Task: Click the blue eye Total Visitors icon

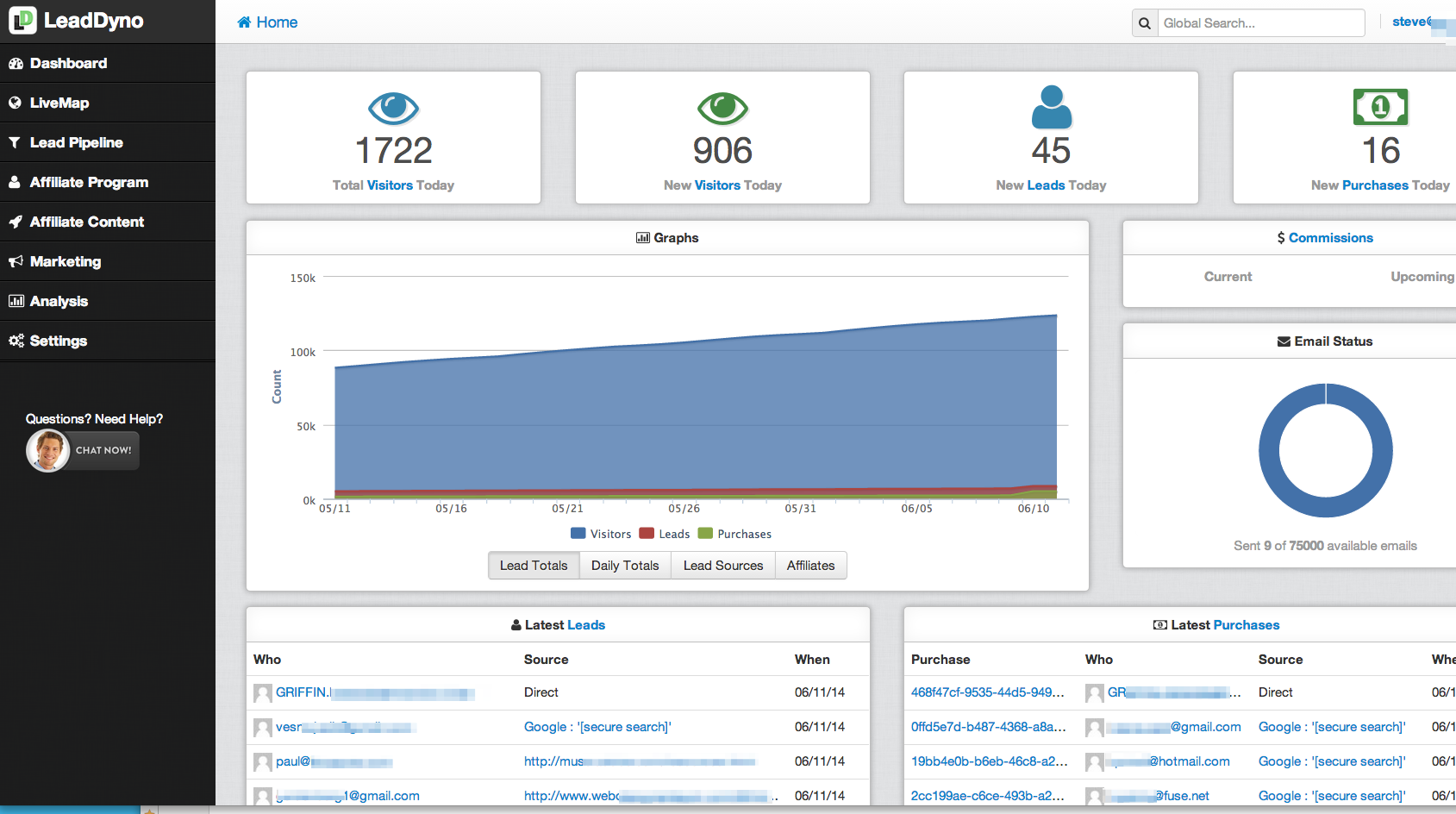Action: (393, 109)
